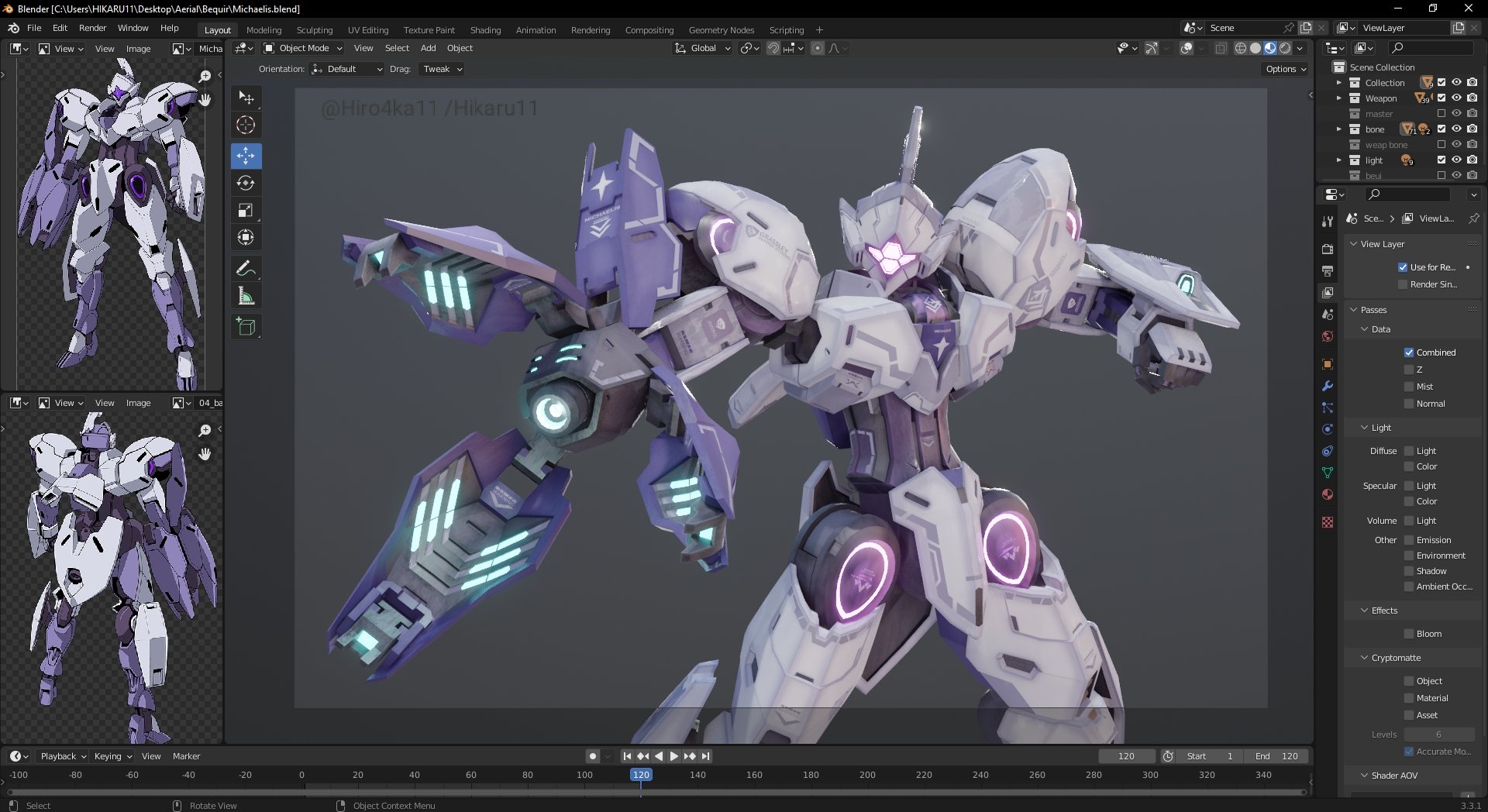Open the Drag Tweak dropdown
The image size is (1488, 812).
[x=442, y=69]
